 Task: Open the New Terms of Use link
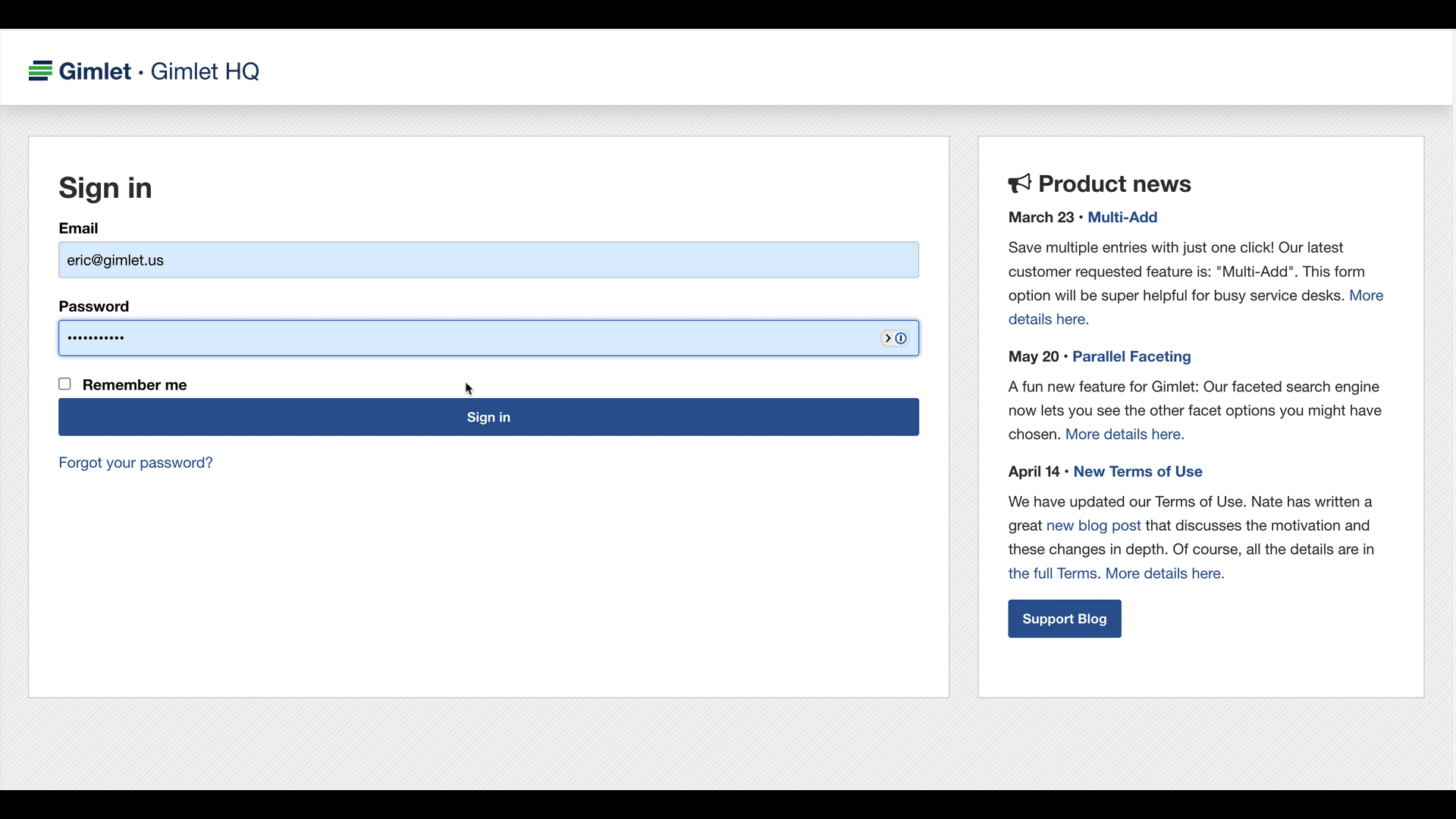point(1137,472)
